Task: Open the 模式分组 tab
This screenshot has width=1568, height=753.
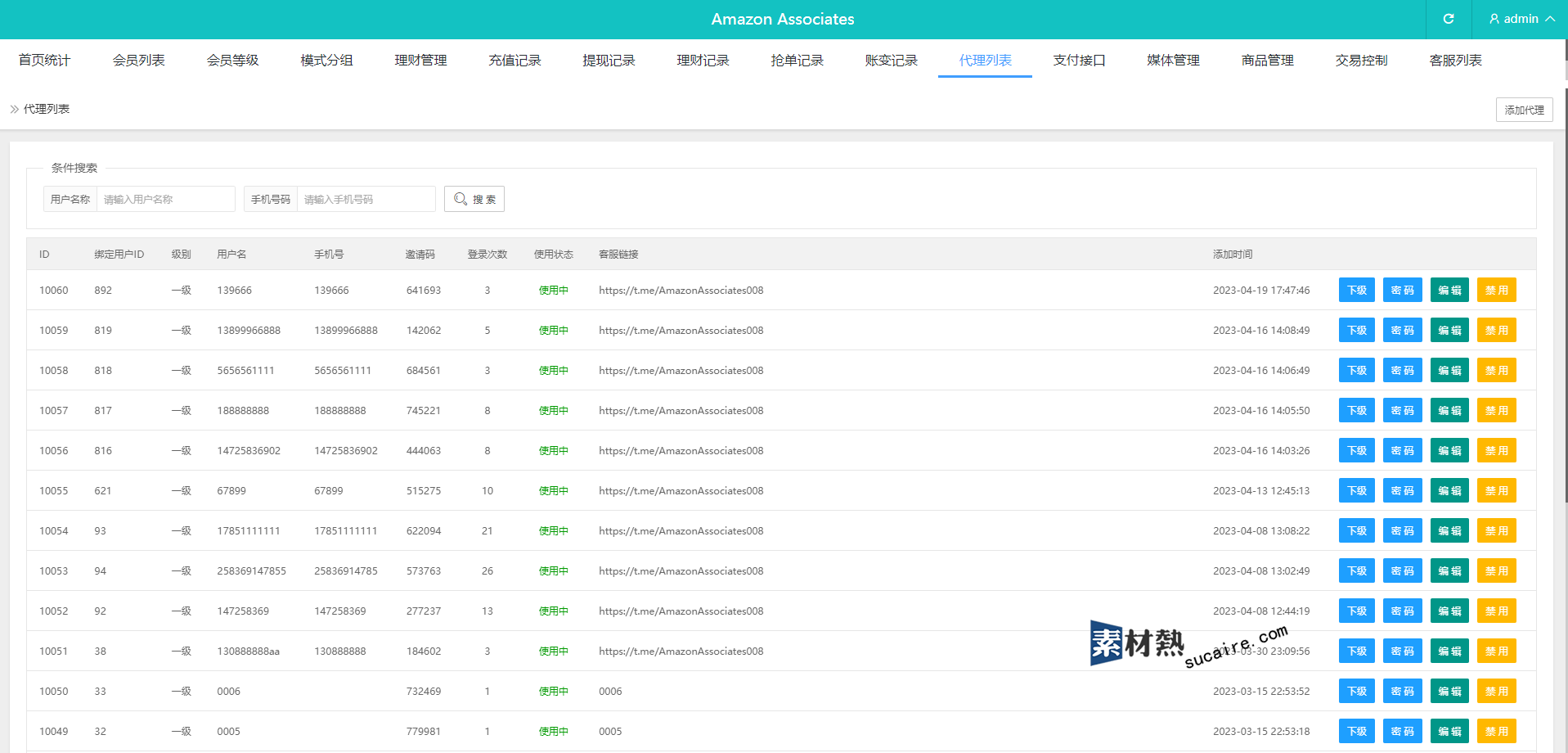Action: [327, 60]
